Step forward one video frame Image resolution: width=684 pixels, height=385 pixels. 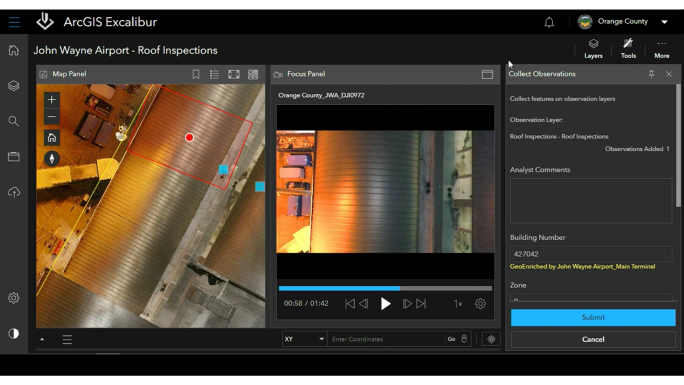point(407,303)
